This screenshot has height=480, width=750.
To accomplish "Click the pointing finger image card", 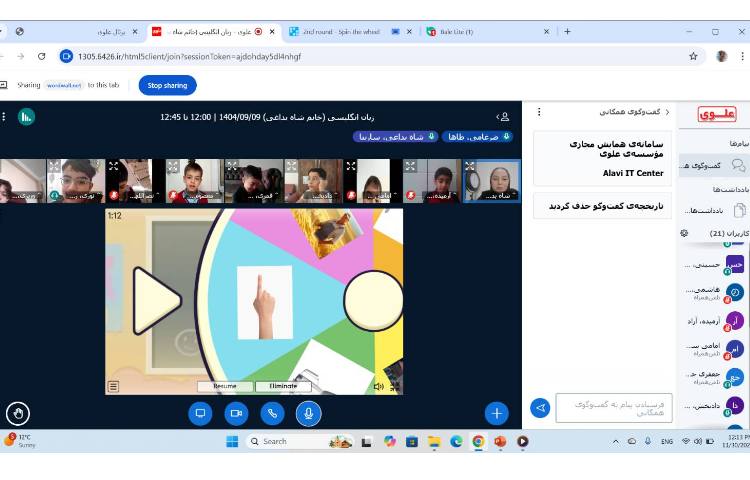I will tap(265, 302).
